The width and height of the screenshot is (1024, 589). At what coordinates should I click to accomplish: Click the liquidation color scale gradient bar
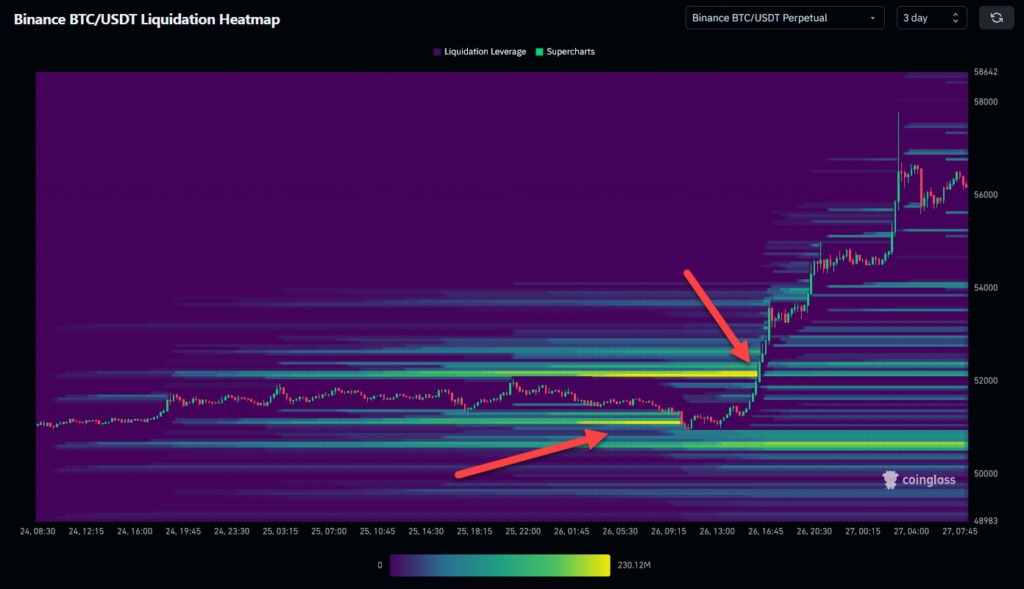pos(500,565)
